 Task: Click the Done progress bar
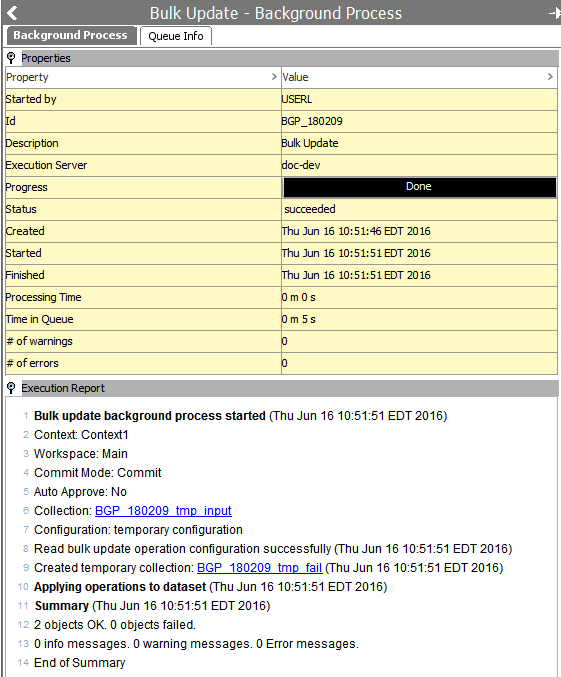tap(419, 187)
